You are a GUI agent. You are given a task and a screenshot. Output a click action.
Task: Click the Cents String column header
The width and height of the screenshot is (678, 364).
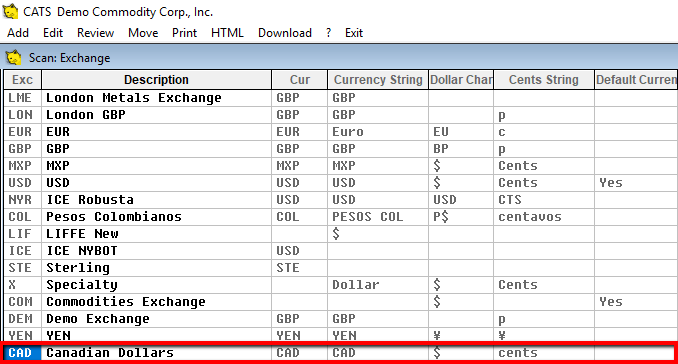(x=544, y=80)
